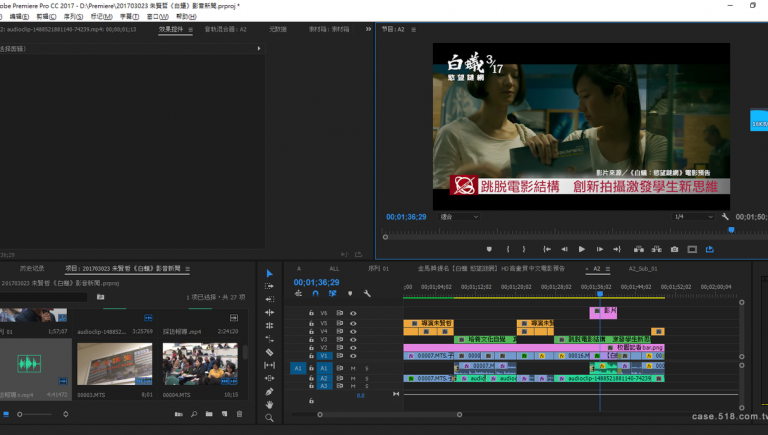Screen dimensions: 768x435
Task: Lock video track V2
Action: tap(311, 348)
